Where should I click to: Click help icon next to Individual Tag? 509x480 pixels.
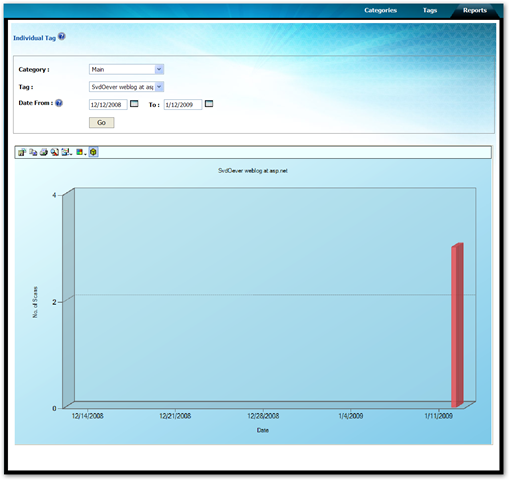[62, 36]
